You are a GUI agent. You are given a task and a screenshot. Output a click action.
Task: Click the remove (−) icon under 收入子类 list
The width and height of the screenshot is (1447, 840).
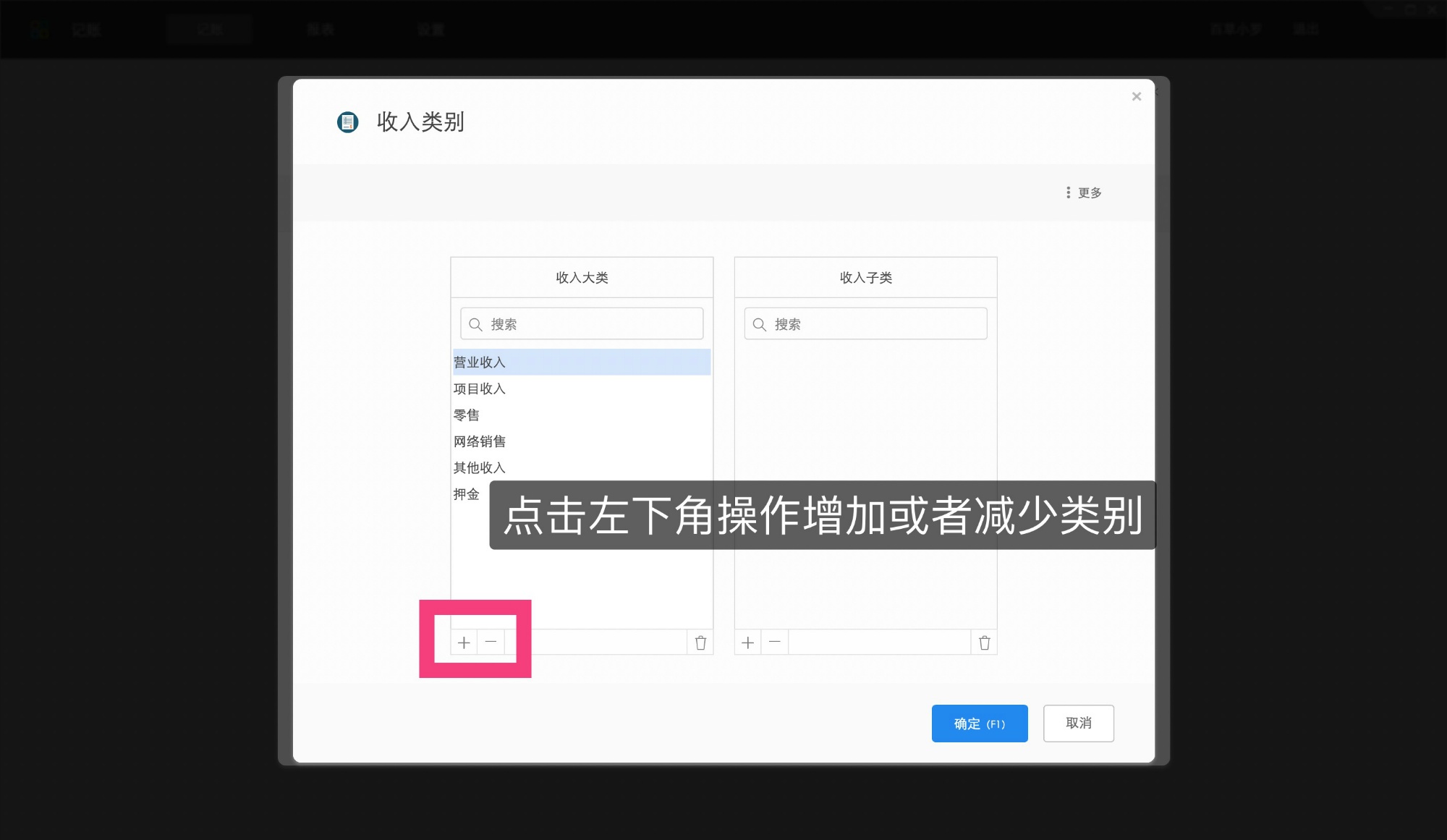[x=775, y=642]
